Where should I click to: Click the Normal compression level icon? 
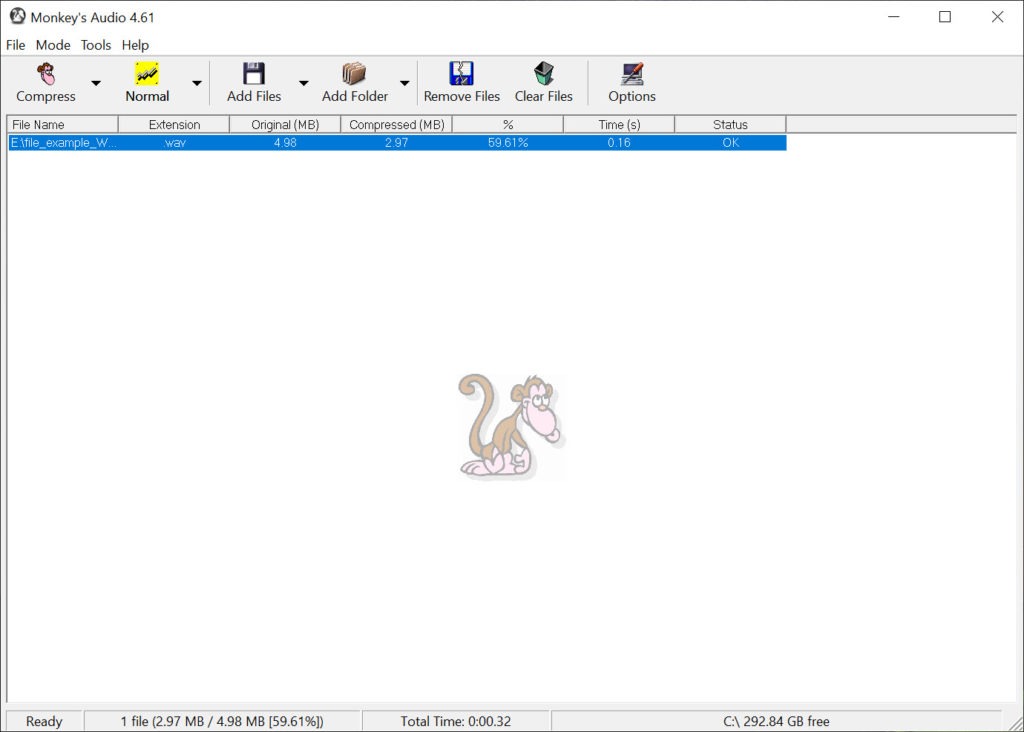pos(147,74)
